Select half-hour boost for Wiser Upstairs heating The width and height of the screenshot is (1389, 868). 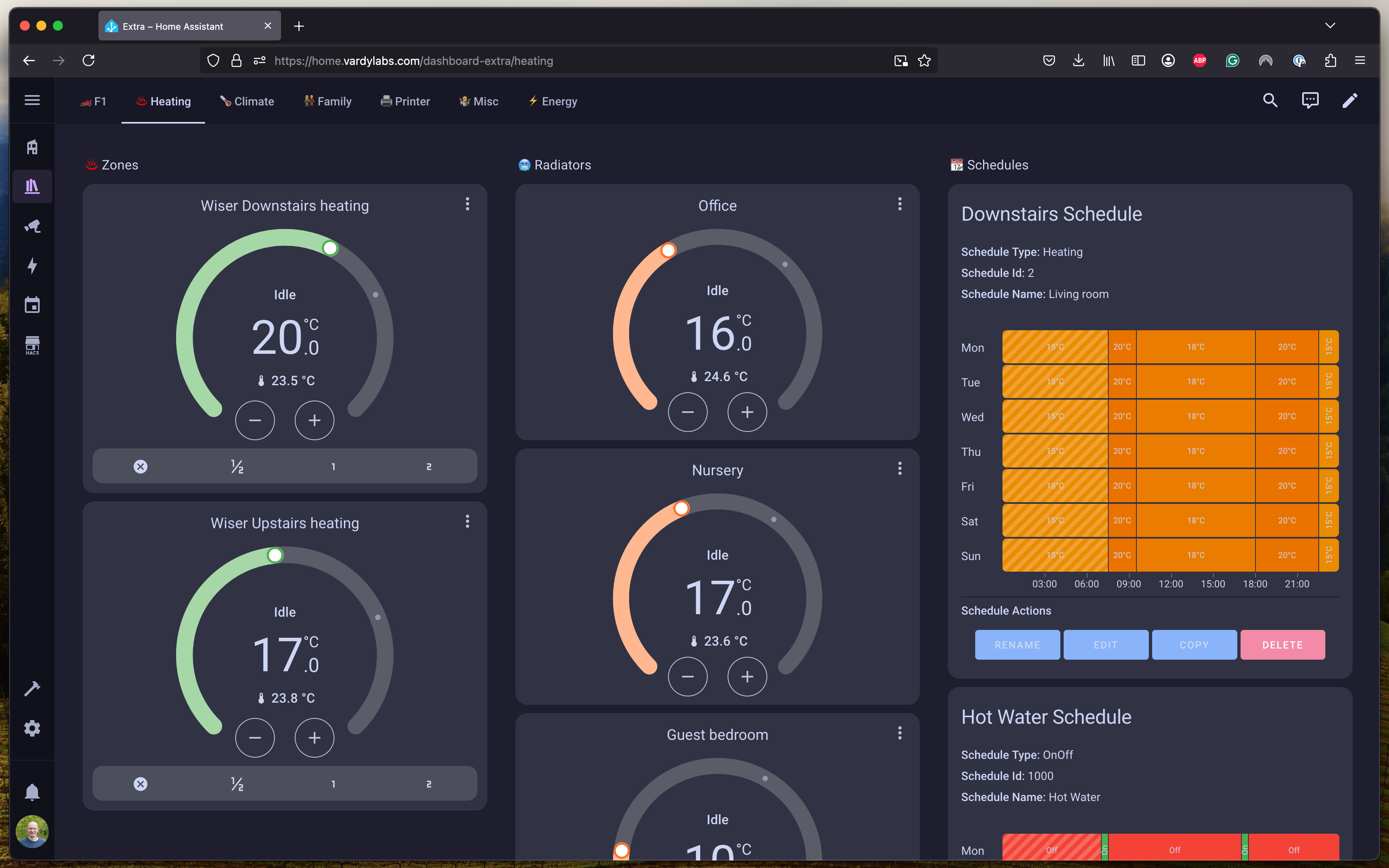237,784
